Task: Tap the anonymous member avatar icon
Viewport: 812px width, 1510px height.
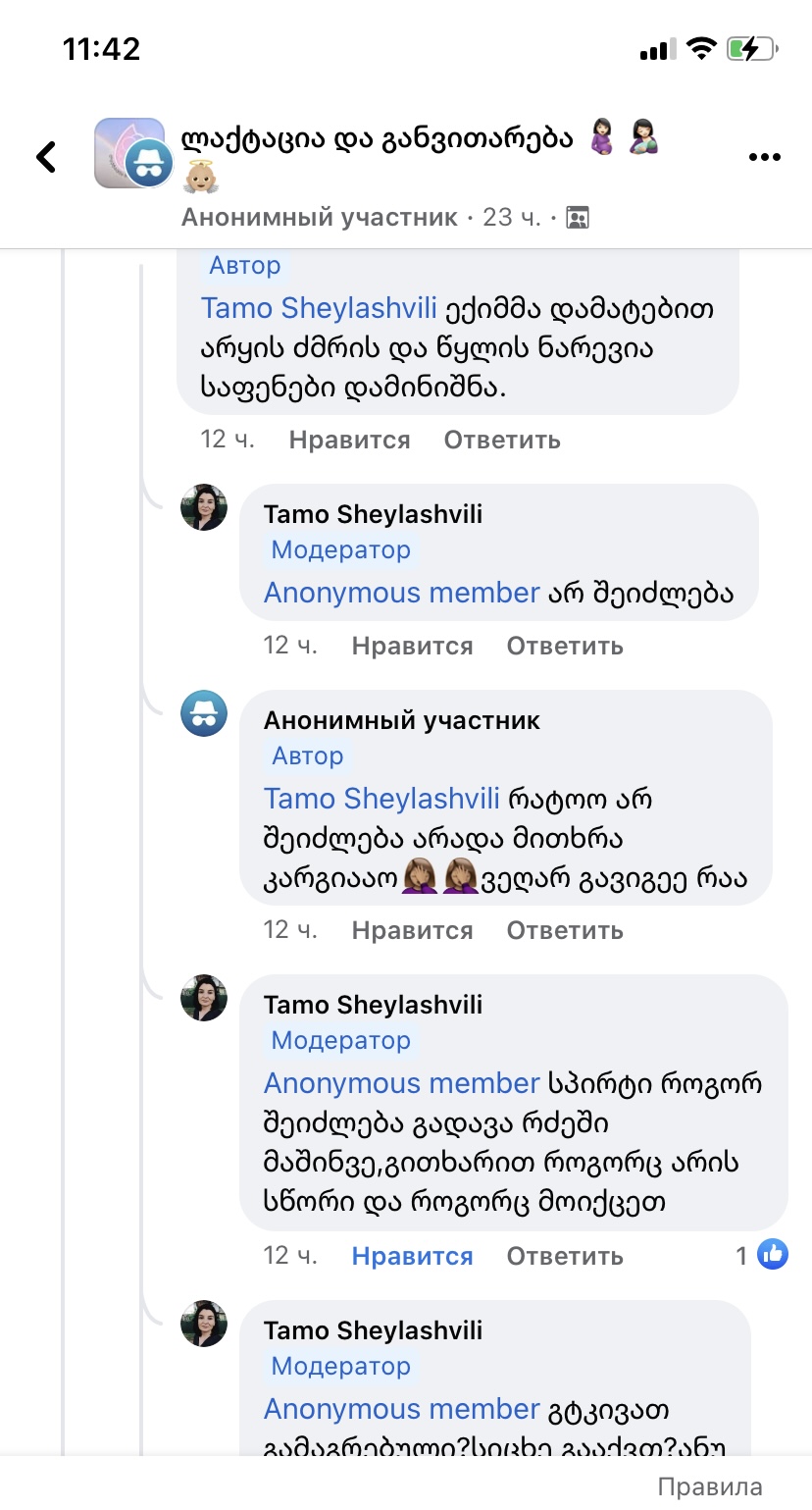Action: (204, 714)
